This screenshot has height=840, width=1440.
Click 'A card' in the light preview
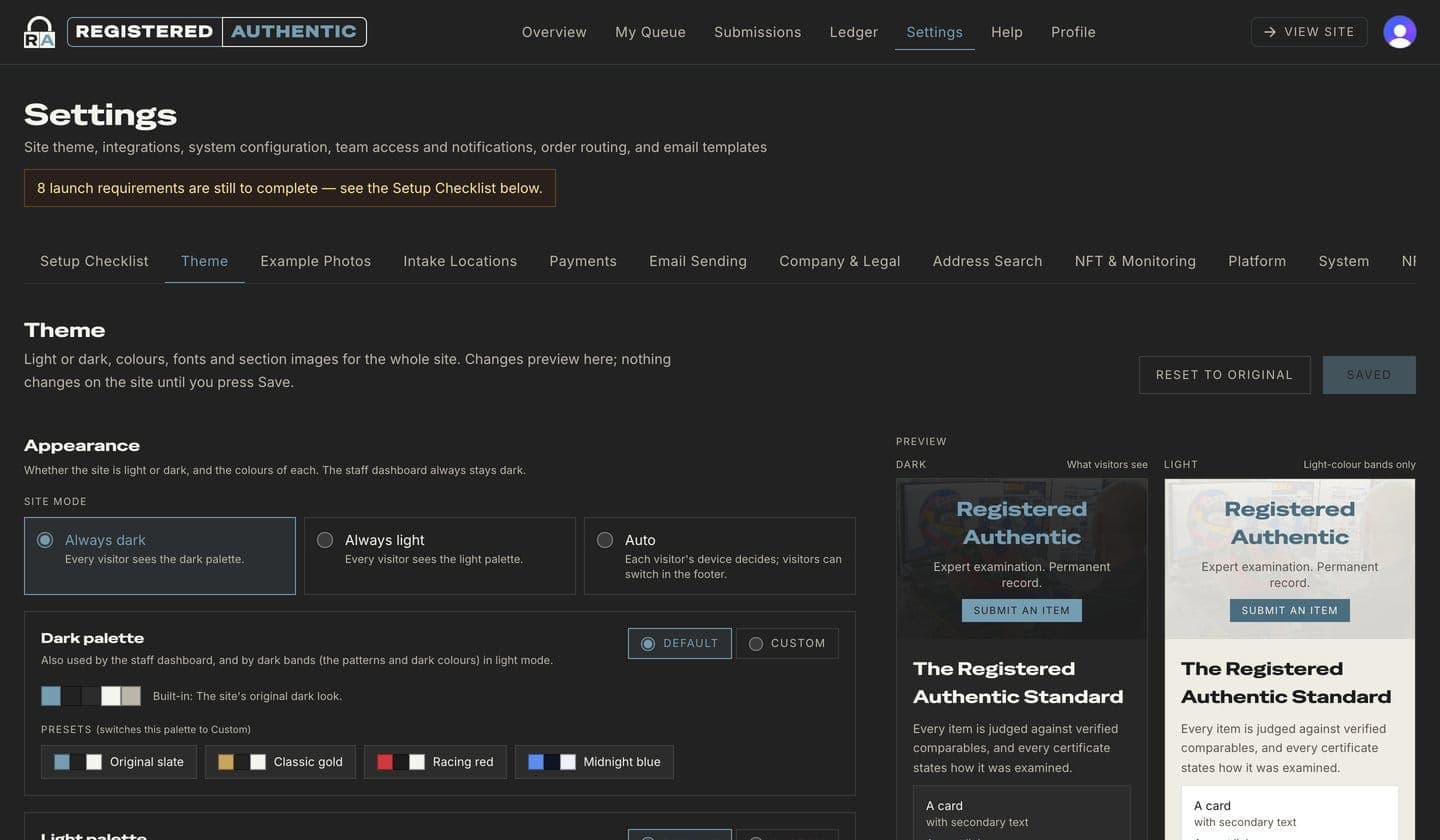(x=1212, y=806)
